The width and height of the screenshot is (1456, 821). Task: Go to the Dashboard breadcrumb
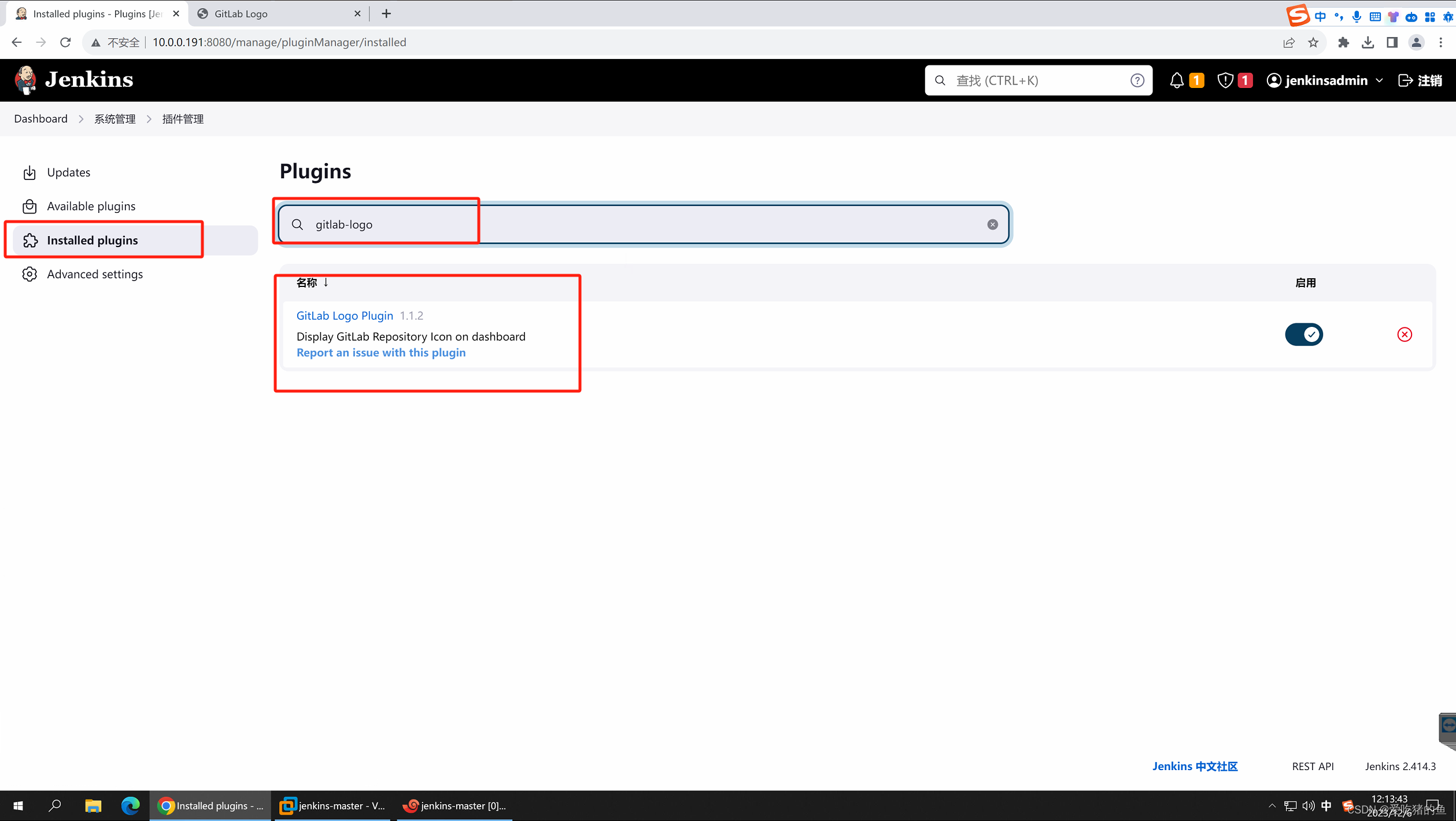40,119
